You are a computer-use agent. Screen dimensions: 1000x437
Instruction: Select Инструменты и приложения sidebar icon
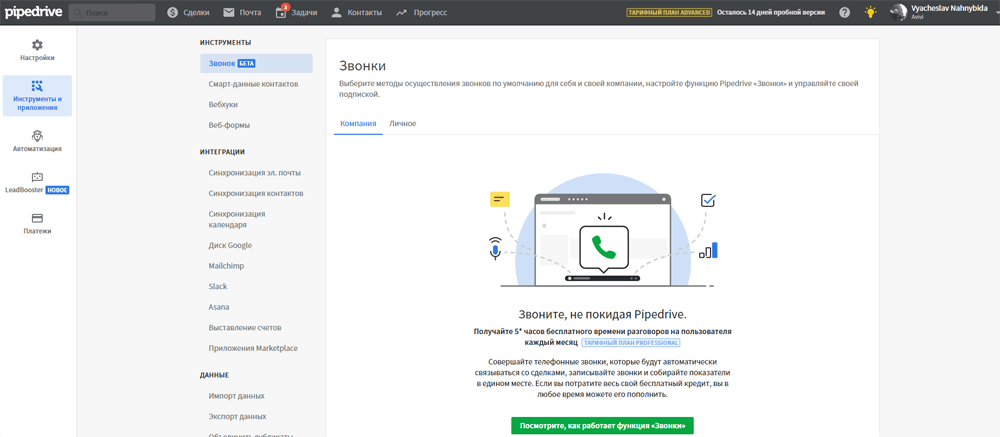click(37, 85)
